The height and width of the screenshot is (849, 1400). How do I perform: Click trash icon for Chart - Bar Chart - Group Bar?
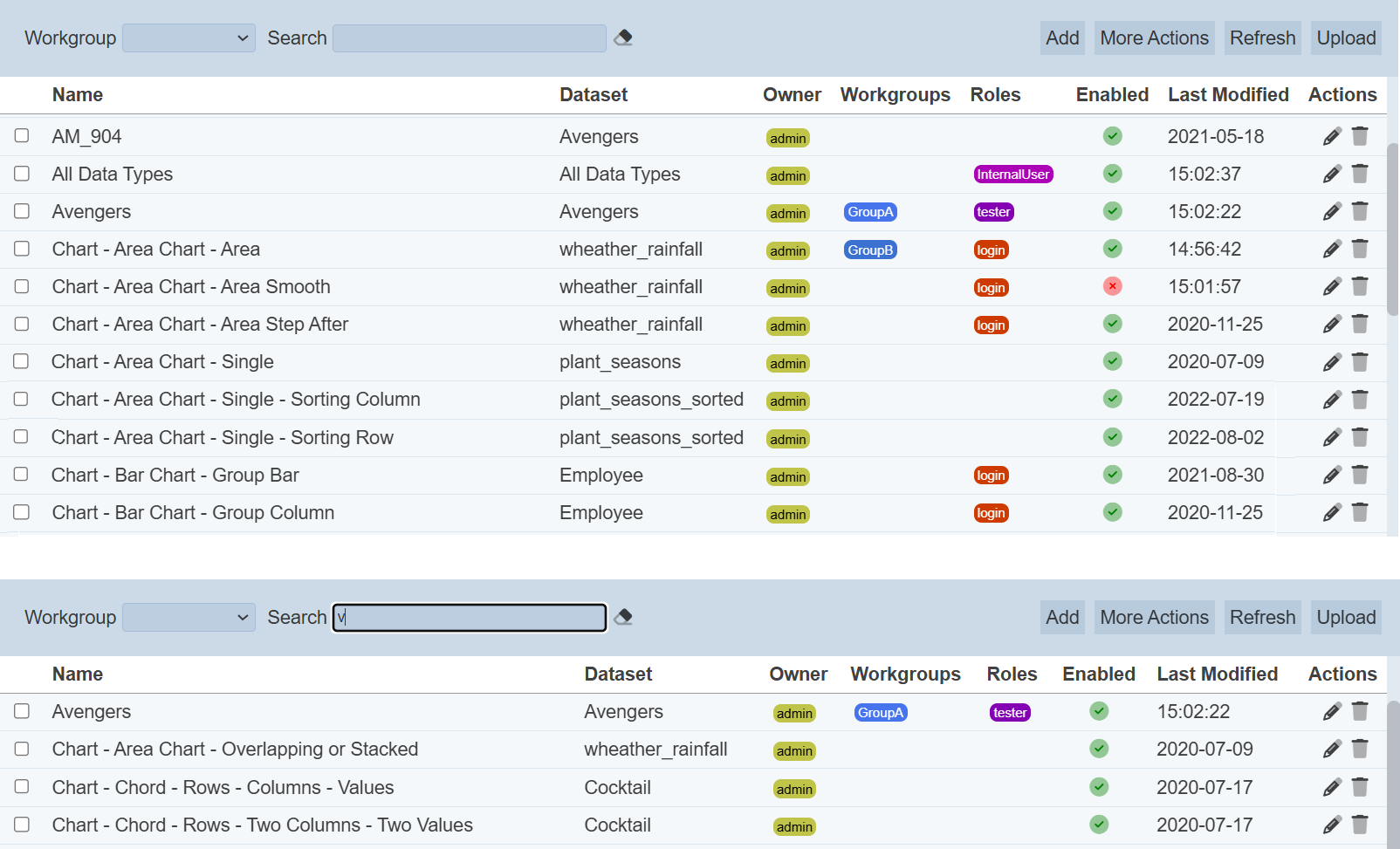(x=1359, y=475)
